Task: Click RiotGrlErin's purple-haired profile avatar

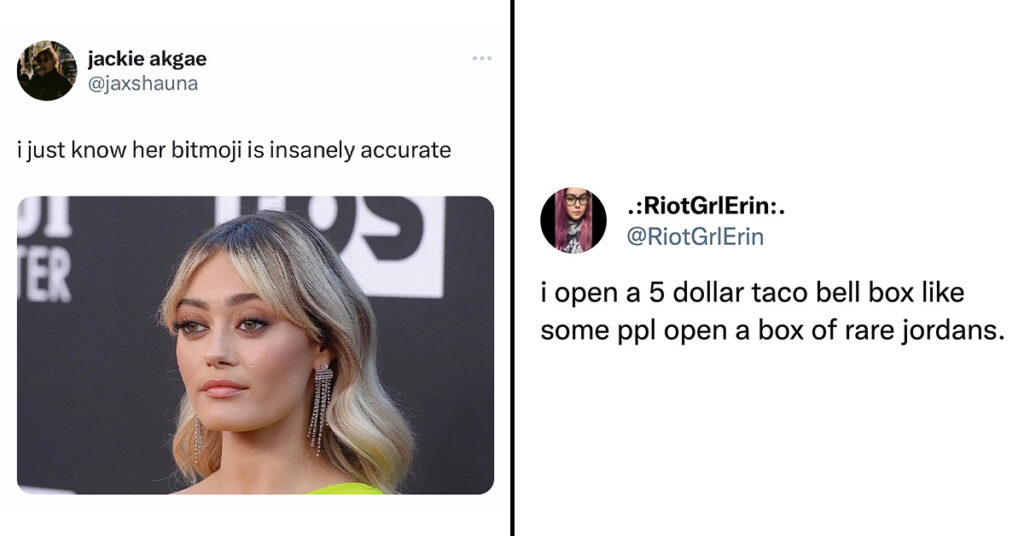Action: point(573,221)
